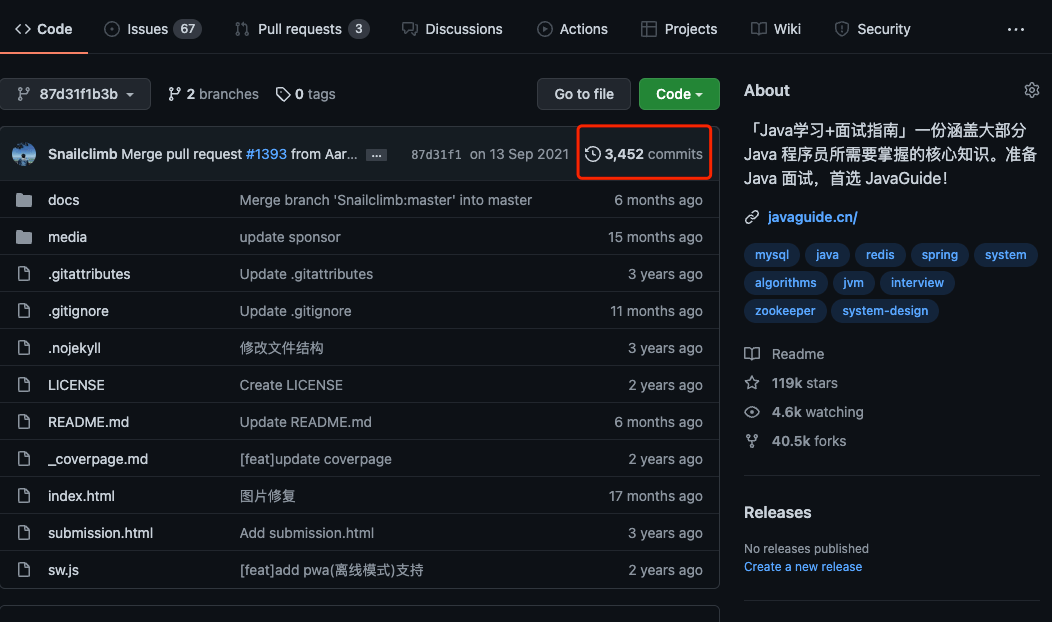1052x622 pixels.
Task: Go to the Discussions tab
Action: point(452,29)
